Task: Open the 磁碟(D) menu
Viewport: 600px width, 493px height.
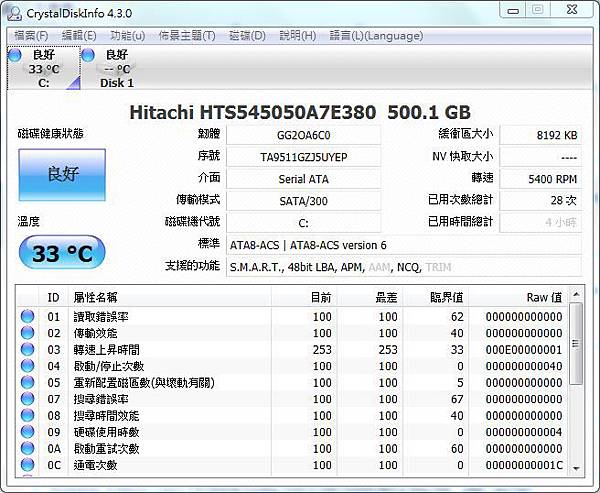Action: 247,36
